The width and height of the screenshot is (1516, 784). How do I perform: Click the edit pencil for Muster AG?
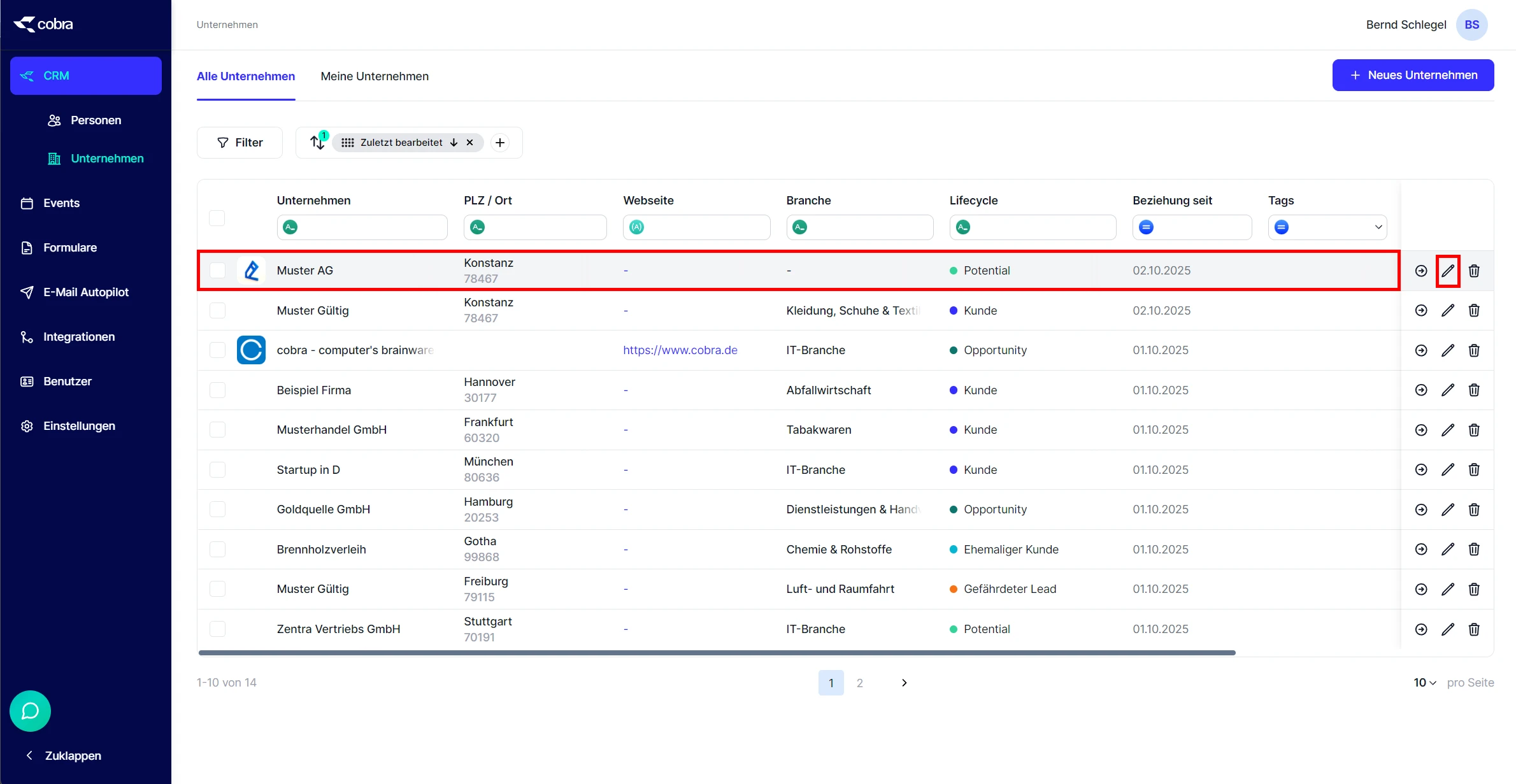click(1448, 271)
